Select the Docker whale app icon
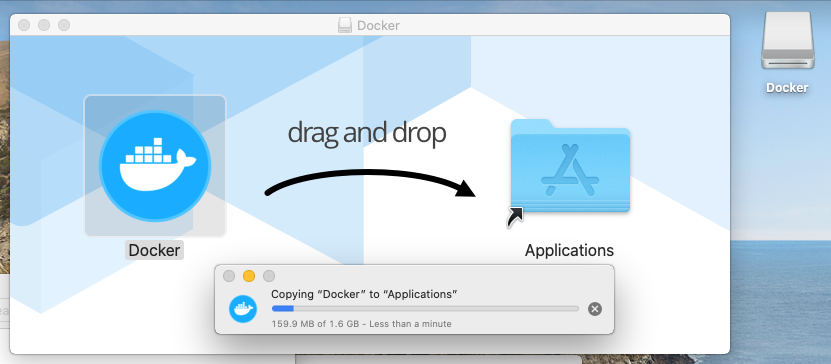 click(x=155, y=166)
